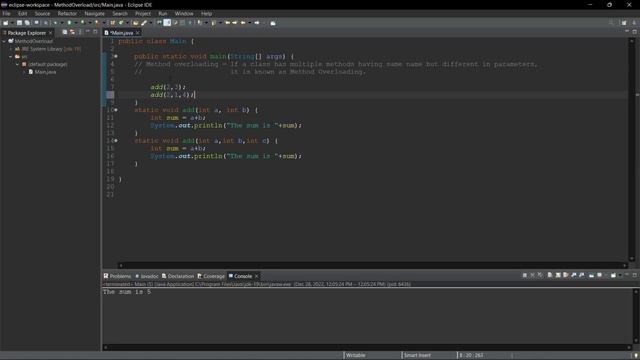Click the New wizard toolbar icon
Viewport: 640px width, 360px height.
[5, 23]
